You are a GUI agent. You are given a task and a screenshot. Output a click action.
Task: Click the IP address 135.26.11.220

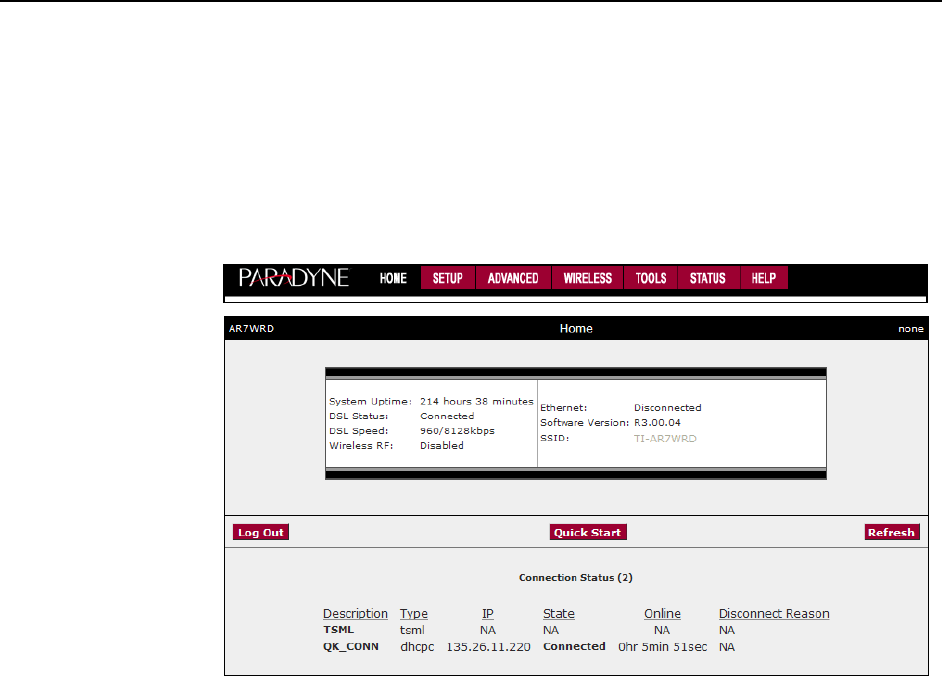click(488, 647)
